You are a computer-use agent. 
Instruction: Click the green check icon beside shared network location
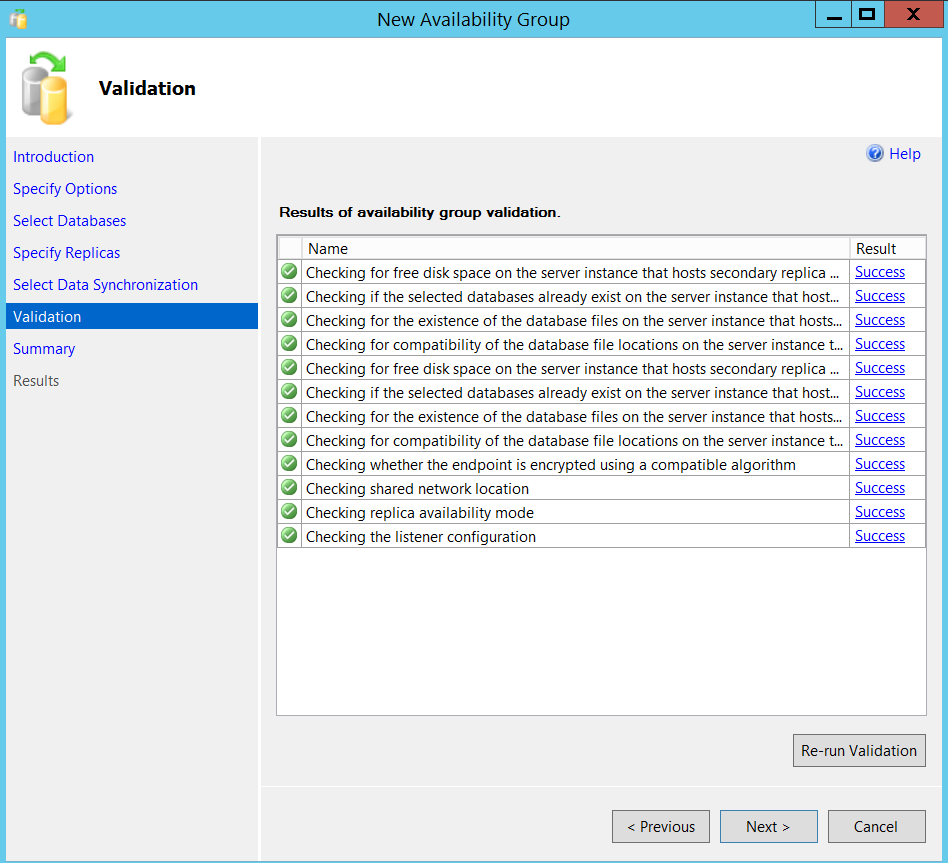click(x=289, y=488)
